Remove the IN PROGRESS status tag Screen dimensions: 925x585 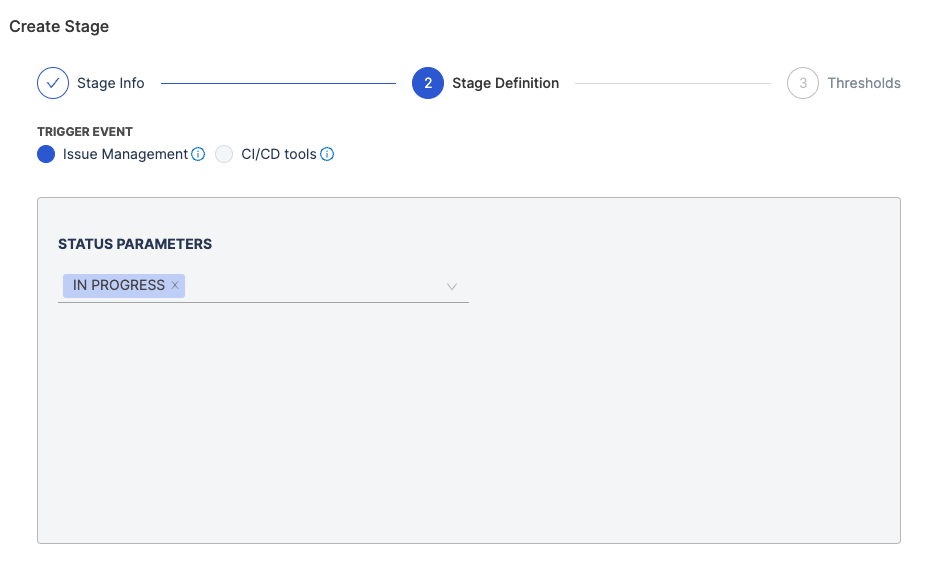point(175,286)
